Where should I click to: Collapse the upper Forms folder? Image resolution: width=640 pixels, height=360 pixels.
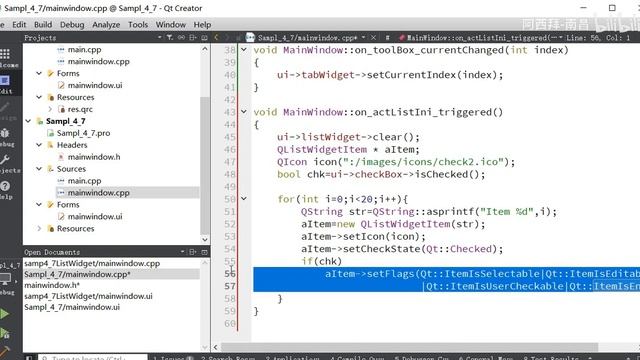[39, 73]
